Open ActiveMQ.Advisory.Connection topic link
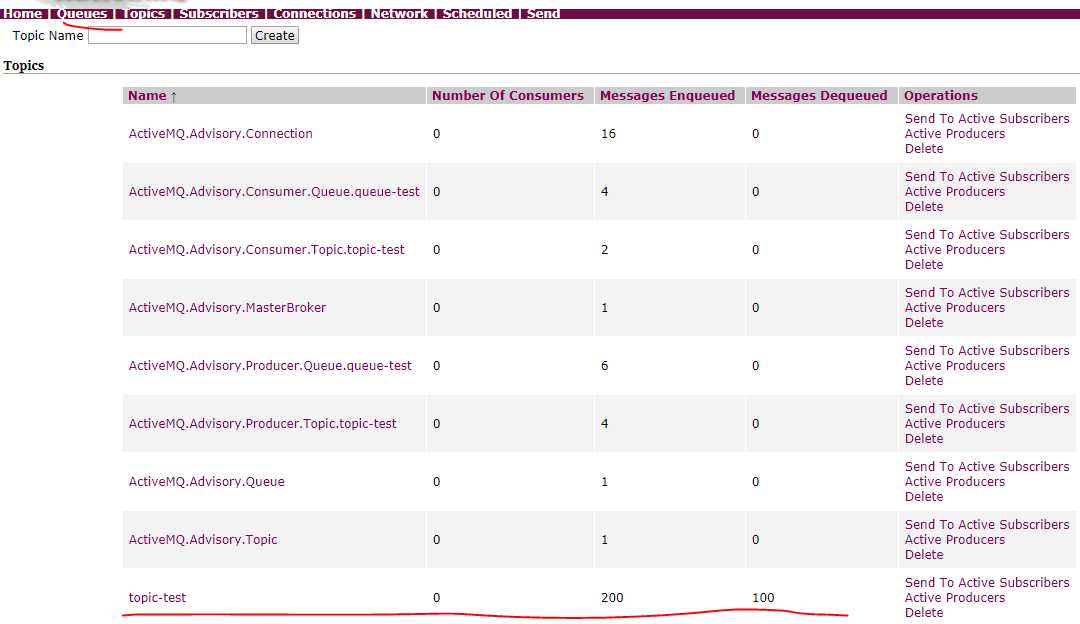The image size is (1080, 624). 220,134
